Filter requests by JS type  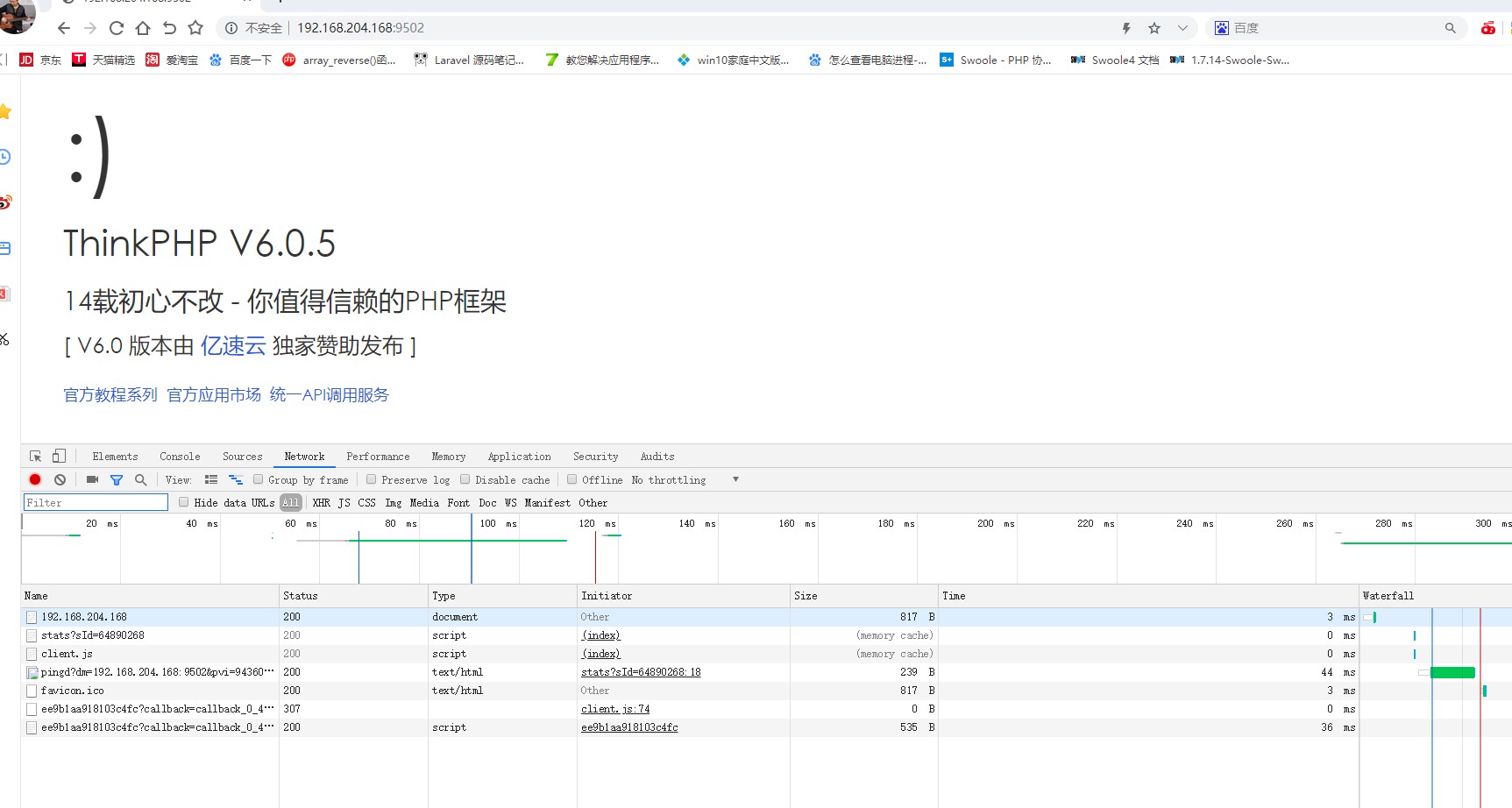coord(344,502)
